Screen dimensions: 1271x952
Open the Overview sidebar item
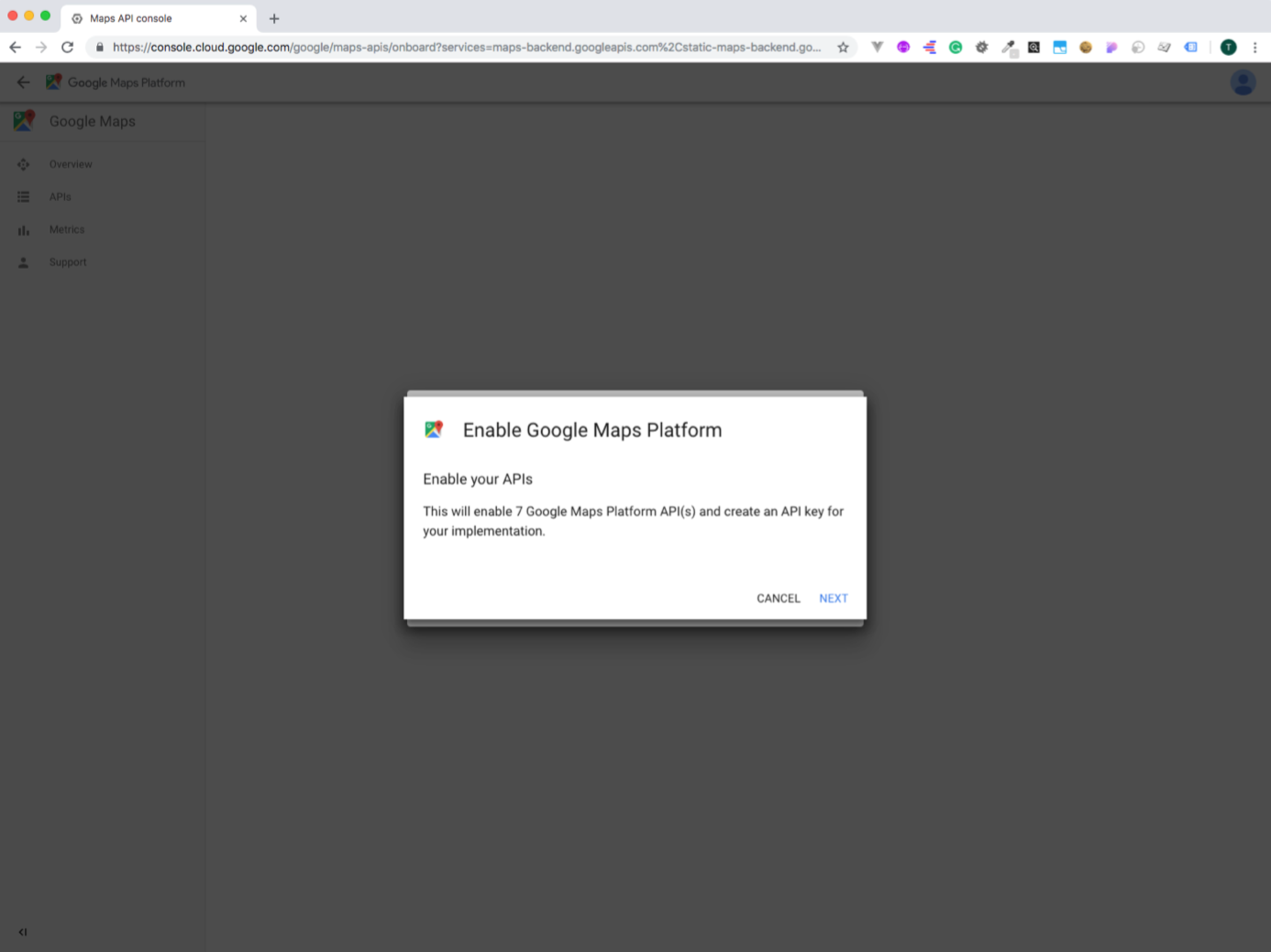coord(71,164)
